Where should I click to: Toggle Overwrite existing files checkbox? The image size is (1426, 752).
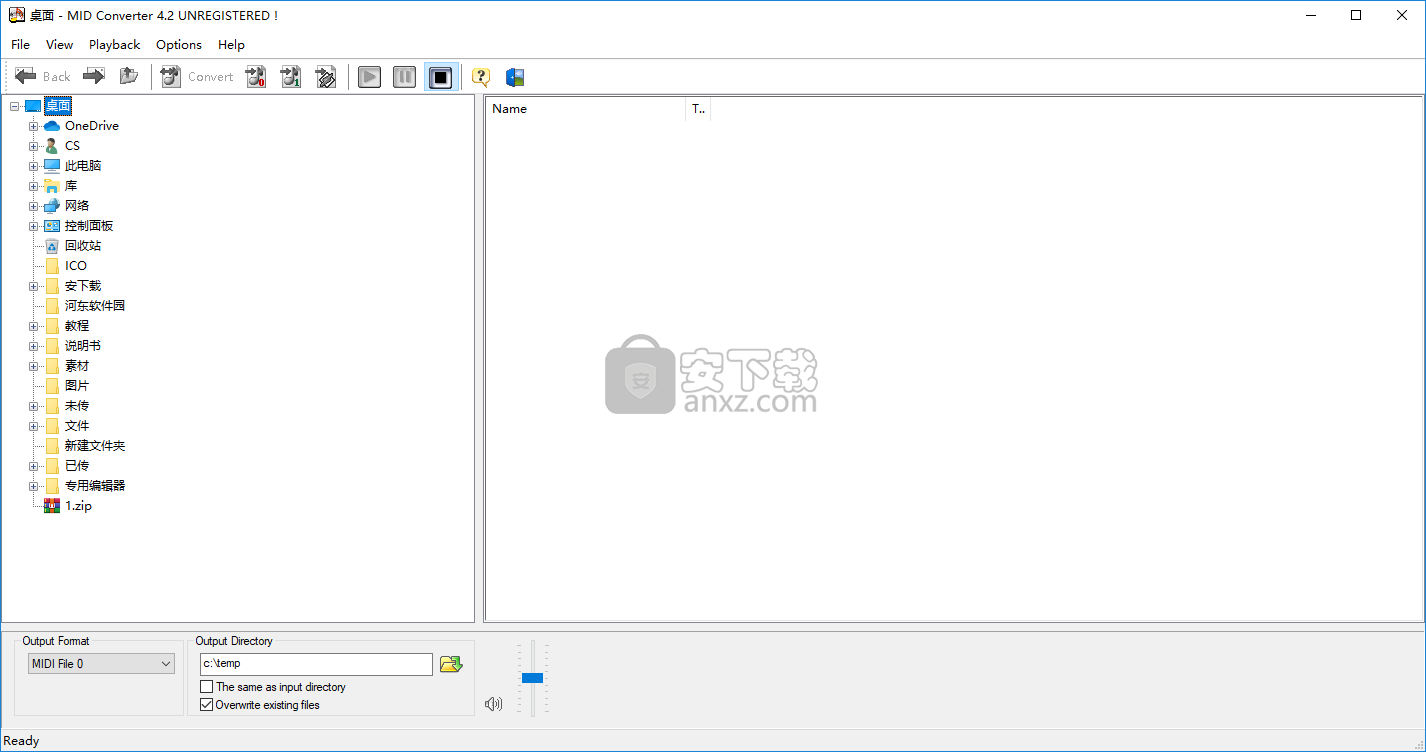pyautogui.click(x=207, y=705)
